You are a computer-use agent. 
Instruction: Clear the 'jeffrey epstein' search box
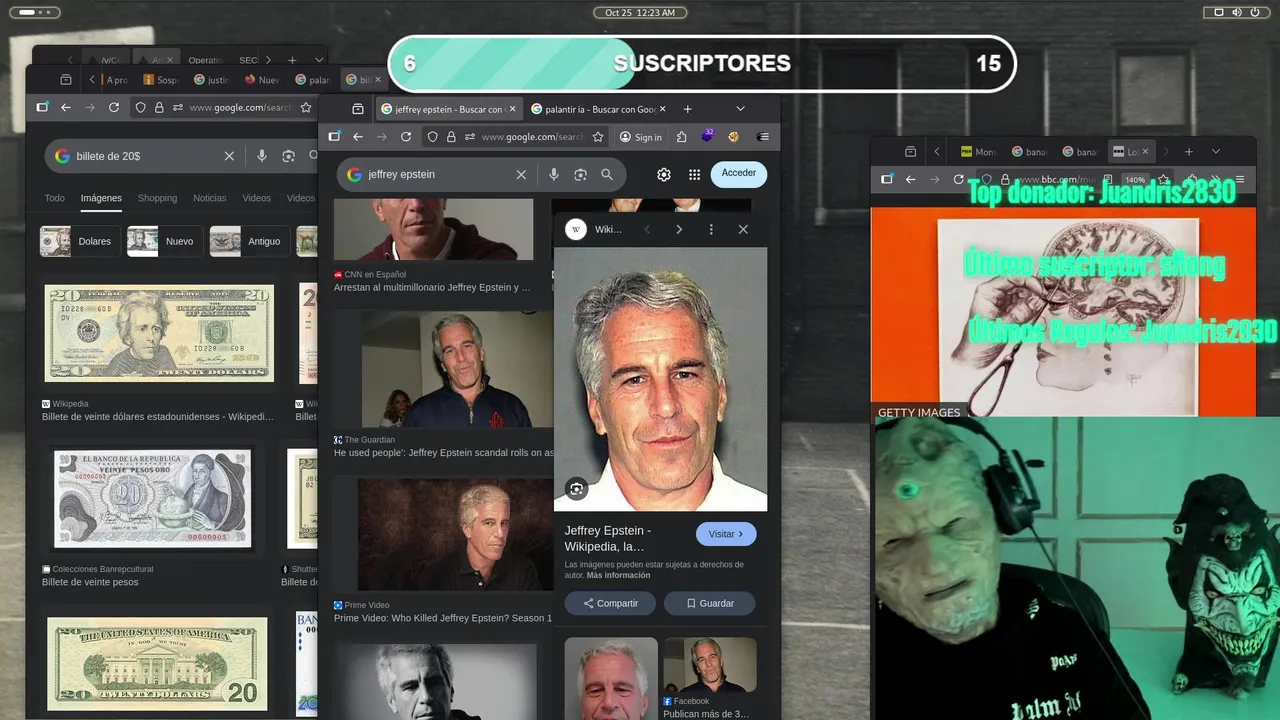point(521,174)
